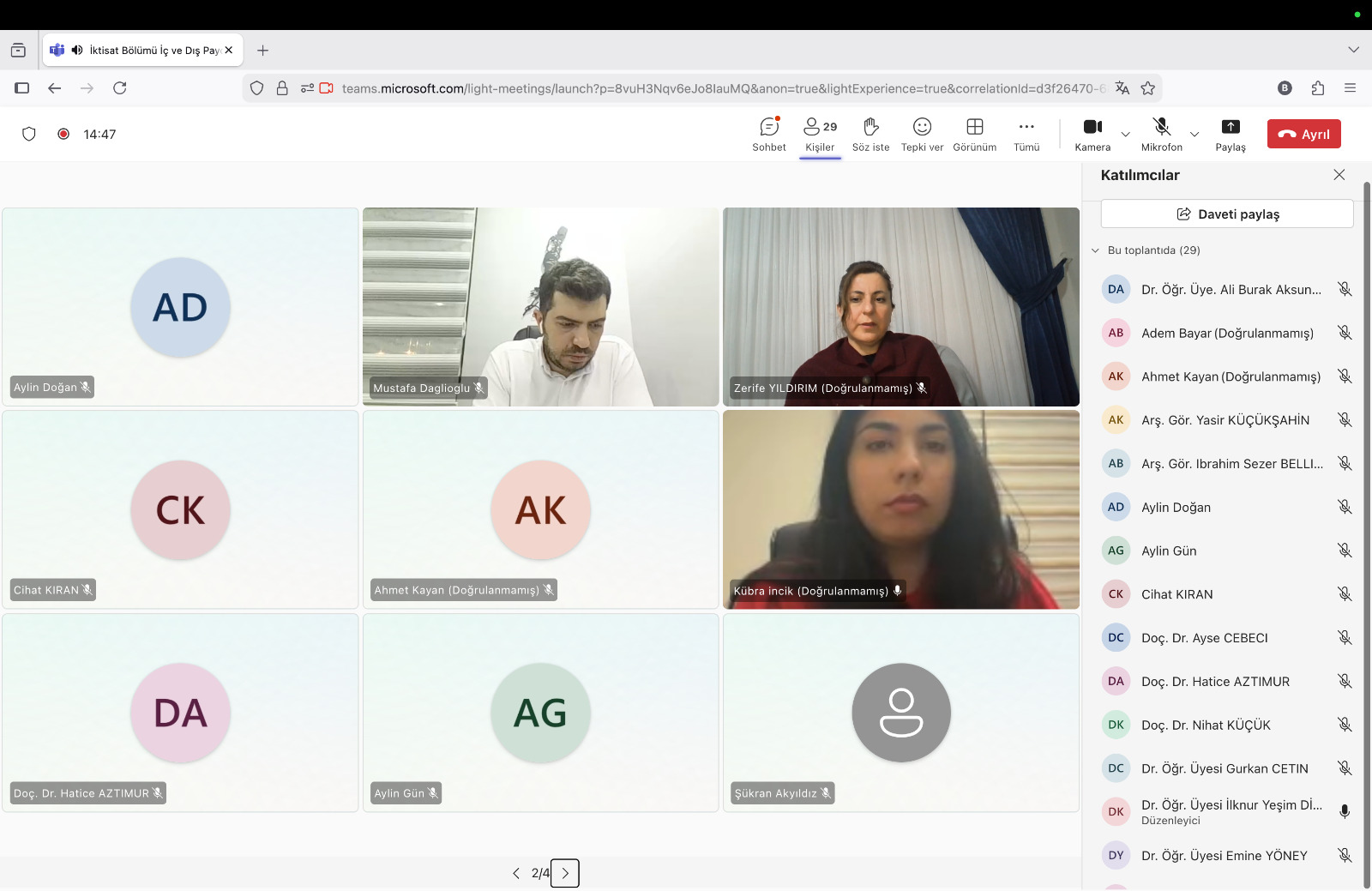Expand camera options dropdown arrow

tap(1126, 135)
